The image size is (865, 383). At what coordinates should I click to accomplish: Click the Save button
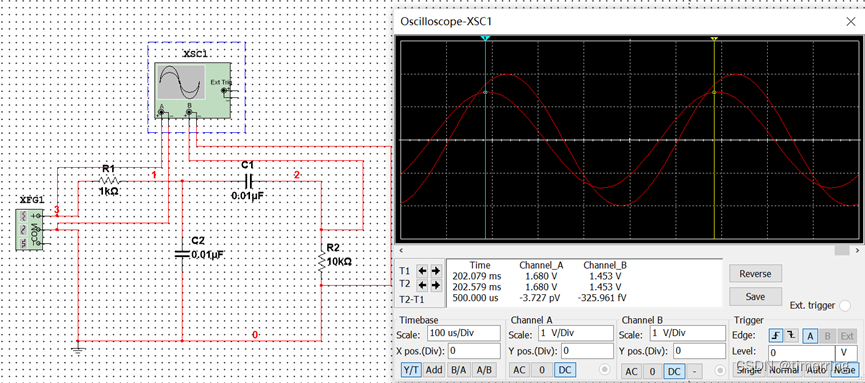(755, 296)
